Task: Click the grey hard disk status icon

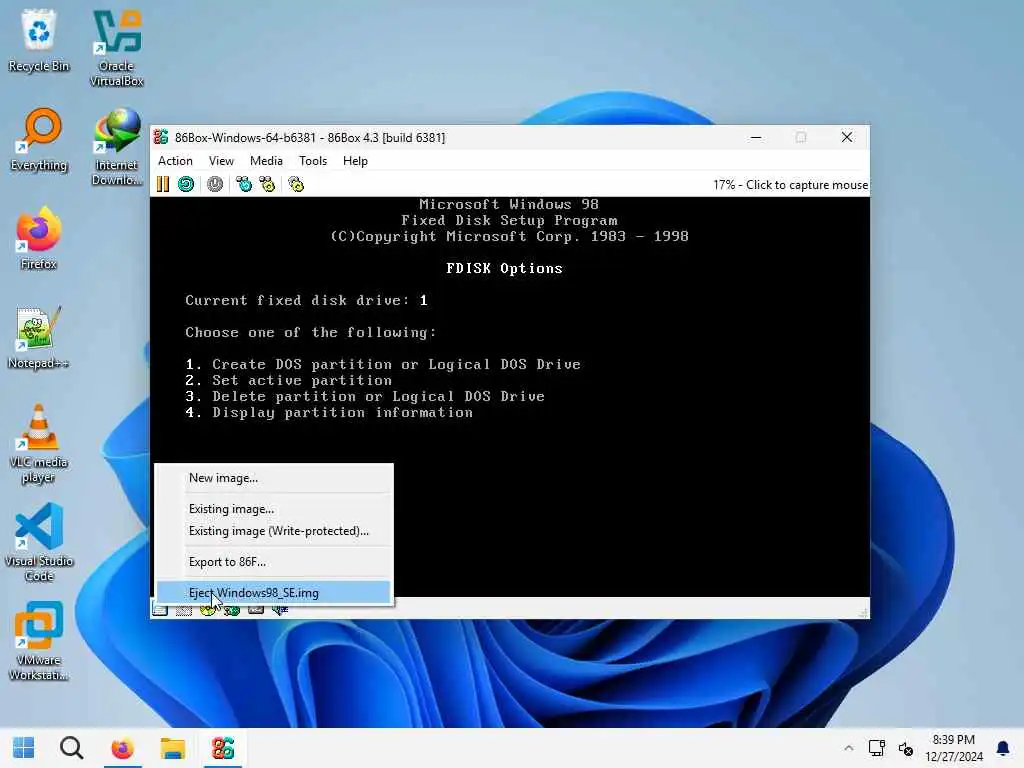Action: pyautogui.click(x=256, y=611)
